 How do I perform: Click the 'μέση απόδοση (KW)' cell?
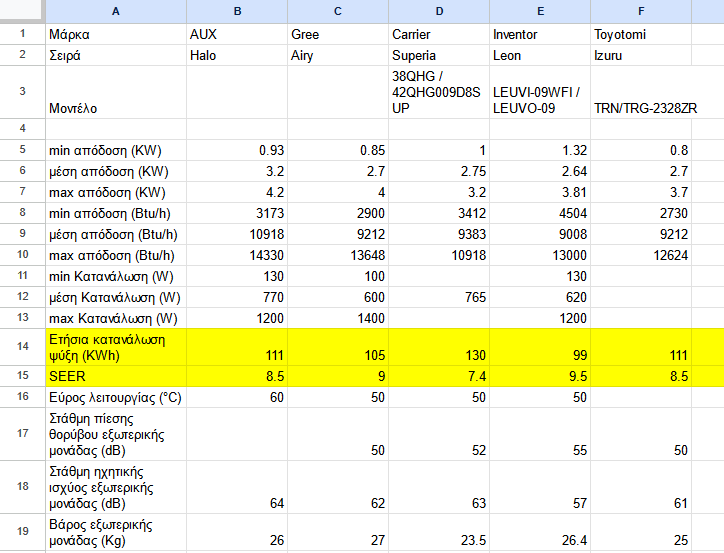(x=116, y=171)
